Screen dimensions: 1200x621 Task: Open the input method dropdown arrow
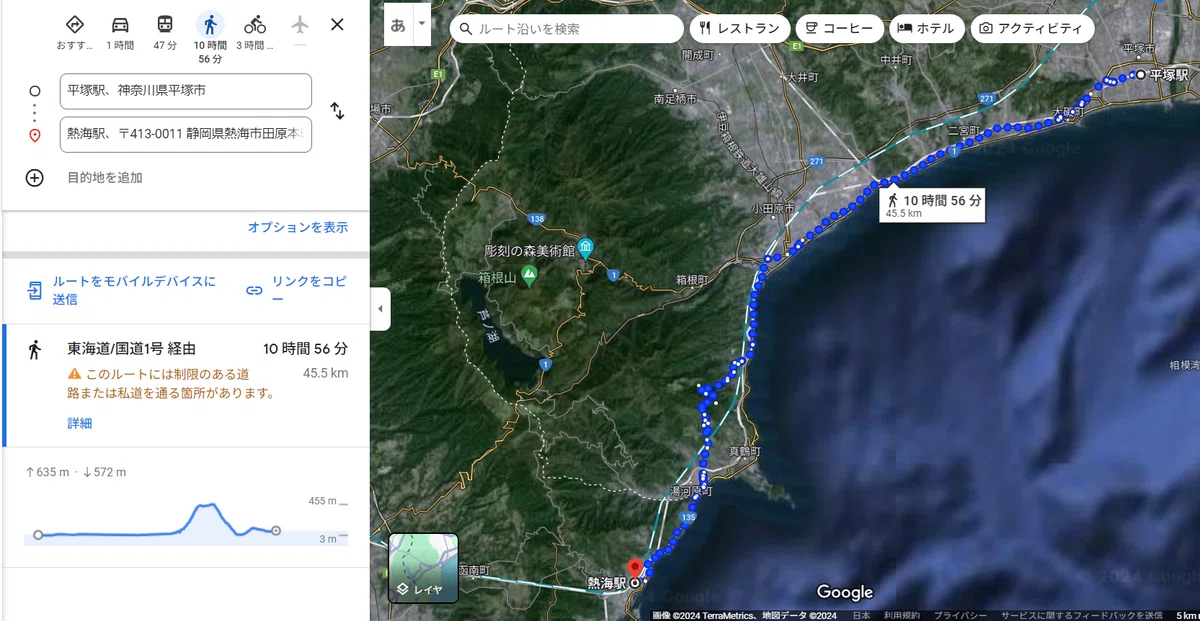tap(421, 23)
